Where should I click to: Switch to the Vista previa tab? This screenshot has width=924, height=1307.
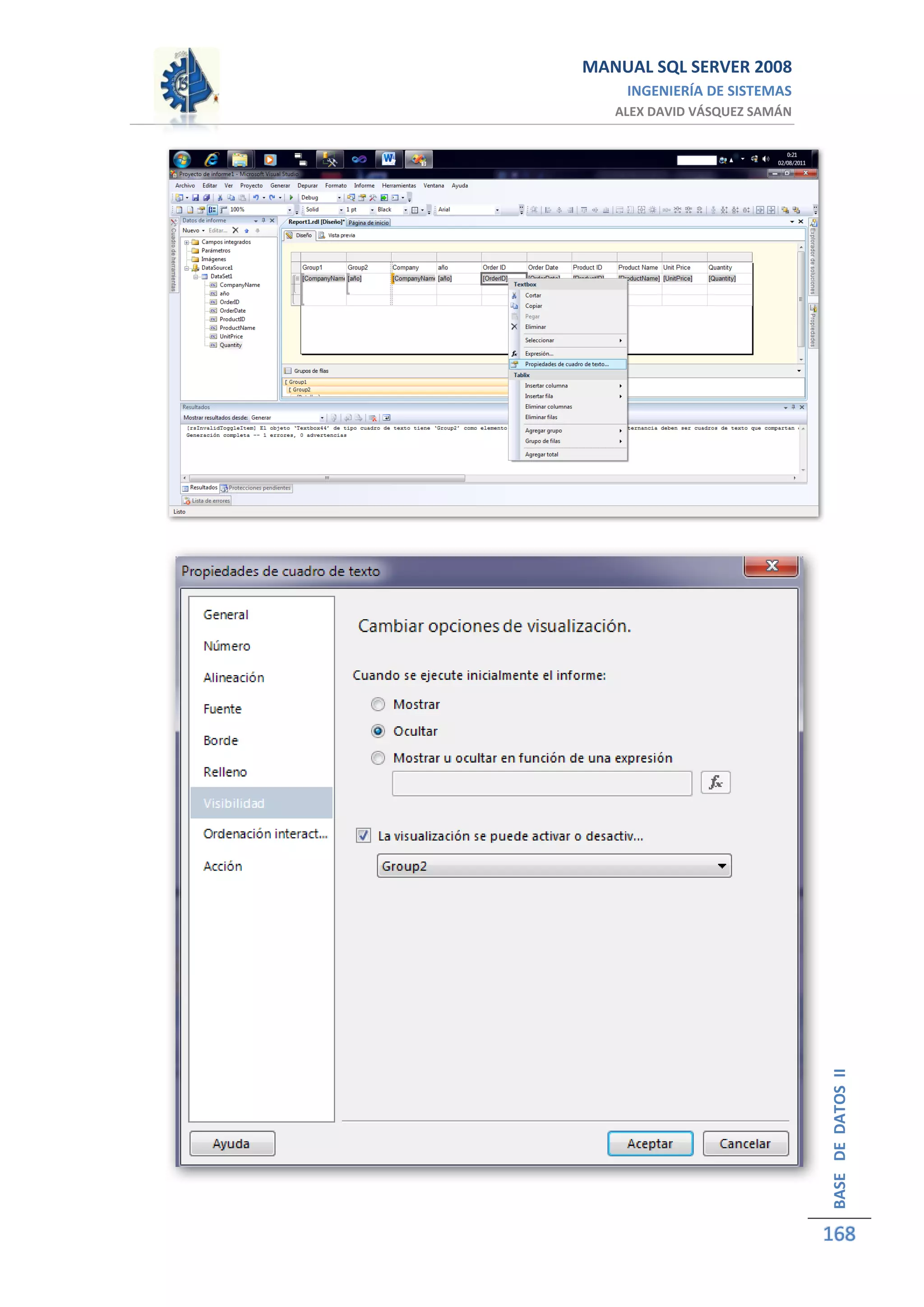(x=337, y=235)
